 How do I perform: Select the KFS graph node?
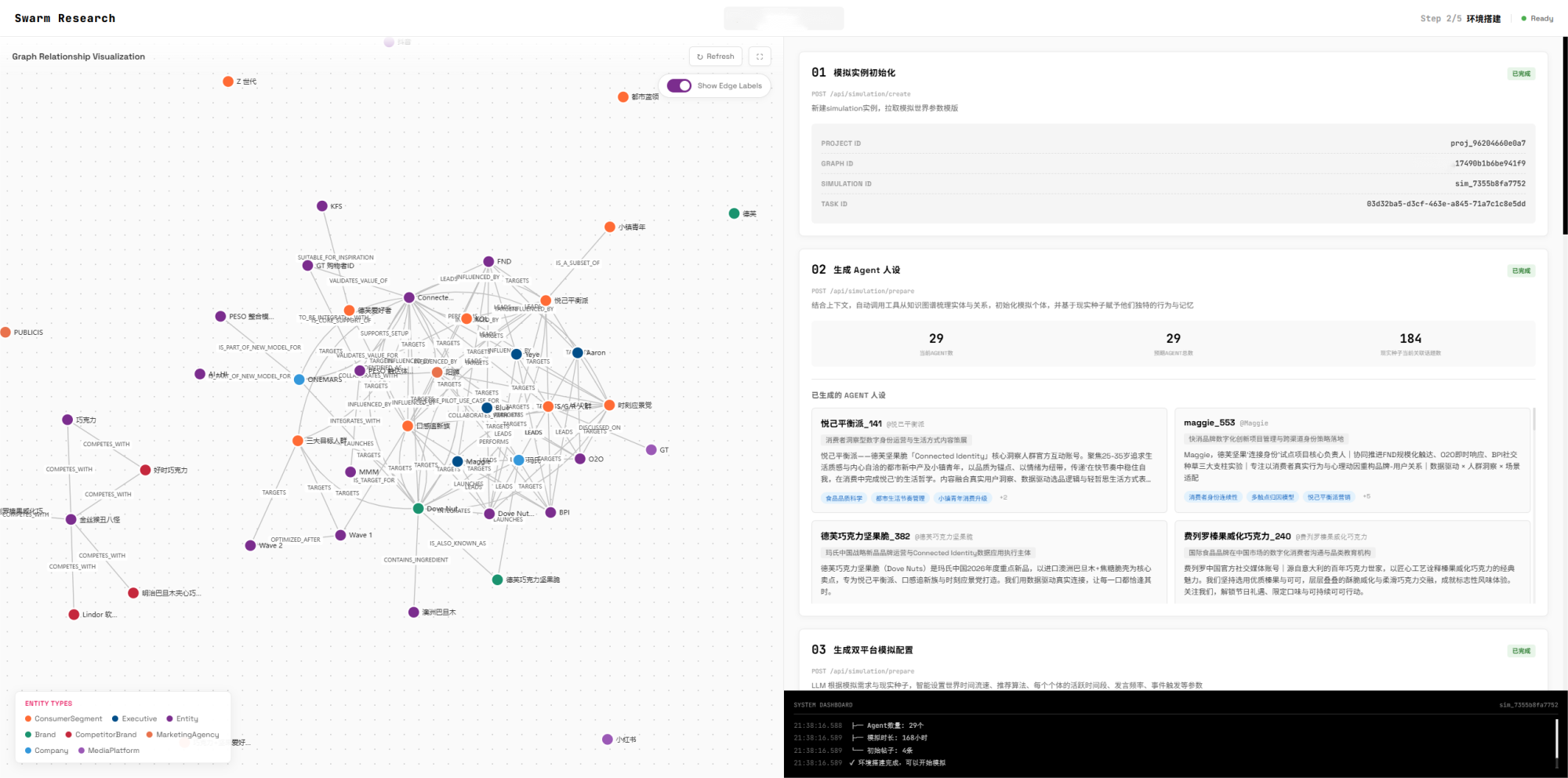coord(321,206)
